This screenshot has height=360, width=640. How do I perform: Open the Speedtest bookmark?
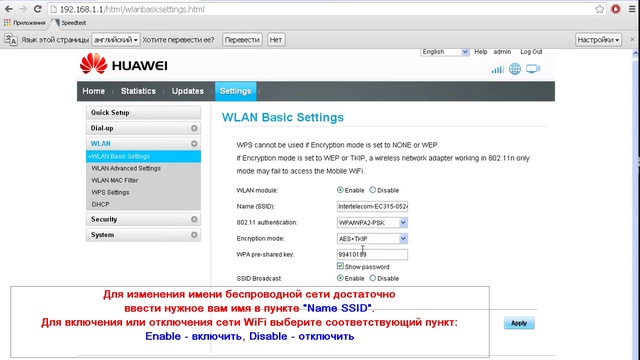69,23
